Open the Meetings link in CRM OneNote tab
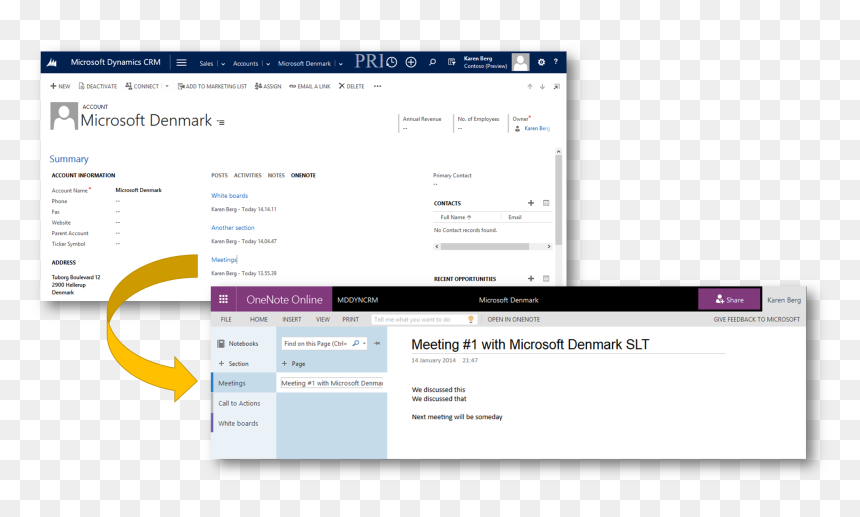This screenshot has height=517, width=860. coord(224,260)
